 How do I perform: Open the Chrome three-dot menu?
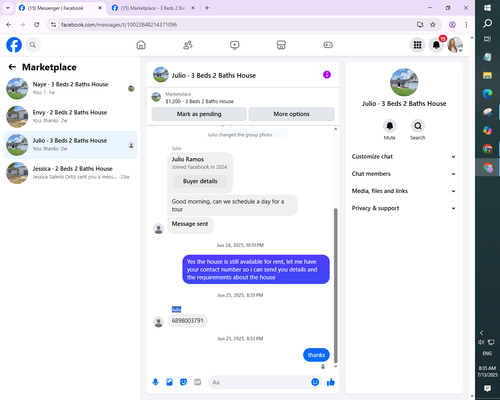(x=466, y=25)
